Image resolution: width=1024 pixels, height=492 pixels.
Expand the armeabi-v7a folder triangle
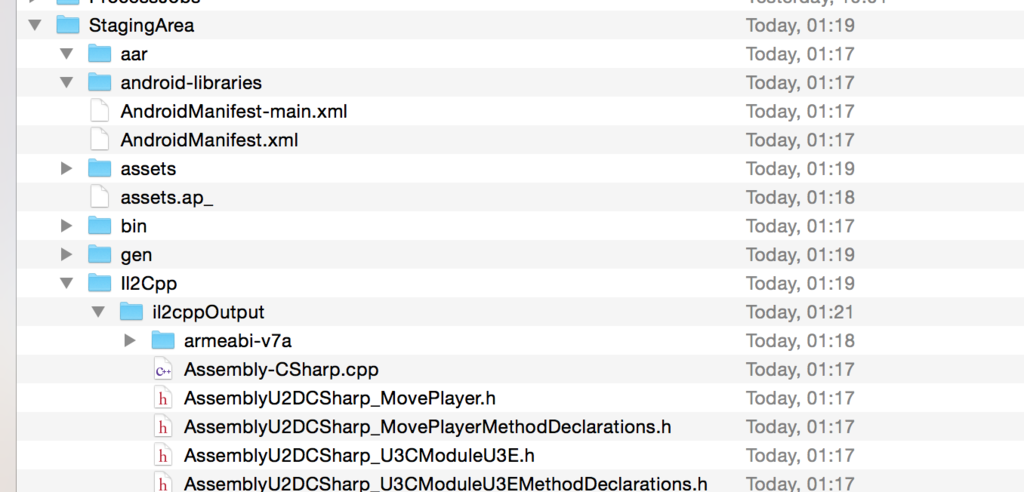(x=130, y=340)
